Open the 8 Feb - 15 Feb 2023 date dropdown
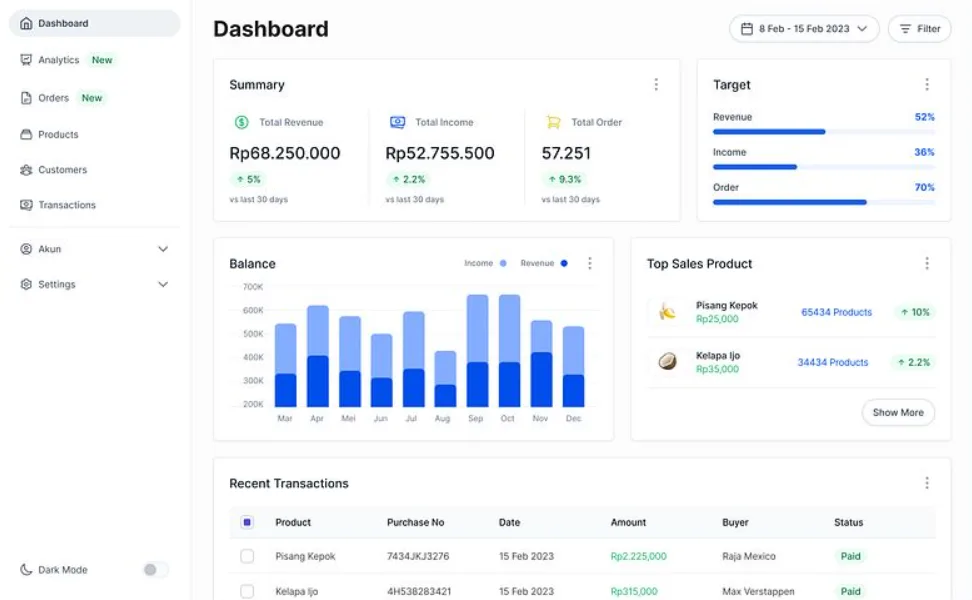The image size is (972, 600). pyautogui.click(x=804, y=29)
